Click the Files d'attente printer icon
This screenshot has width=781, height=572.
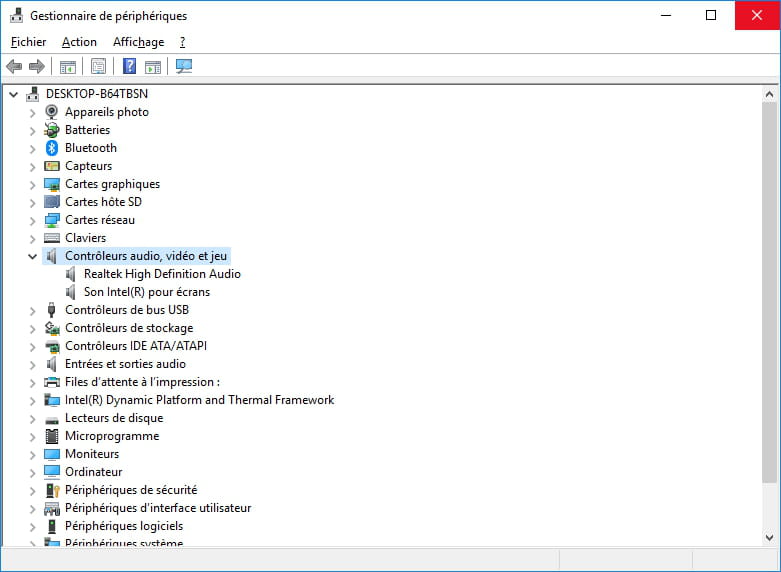tap(52, 382)
